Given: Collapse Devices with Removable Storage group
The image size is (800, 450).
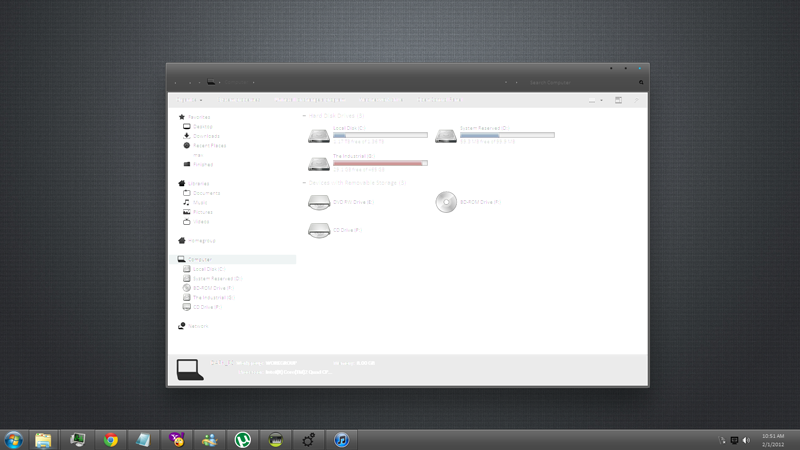Looking at the screenshot, I should [x=305, y=183].
